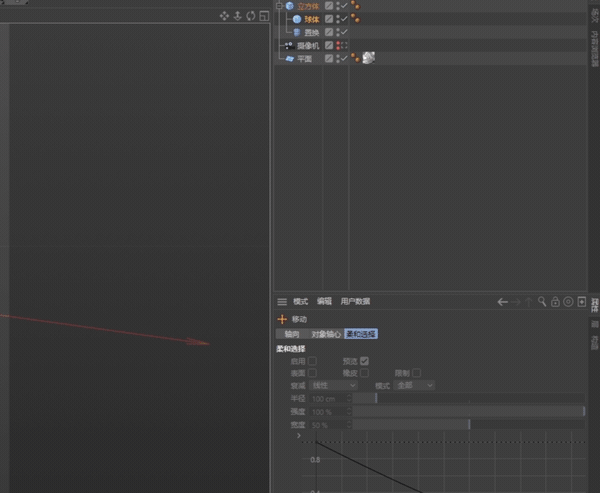Viewport: 600px width, 493px height.
Task: Click the attribute manager search magnifier
Action: (542, 302)
